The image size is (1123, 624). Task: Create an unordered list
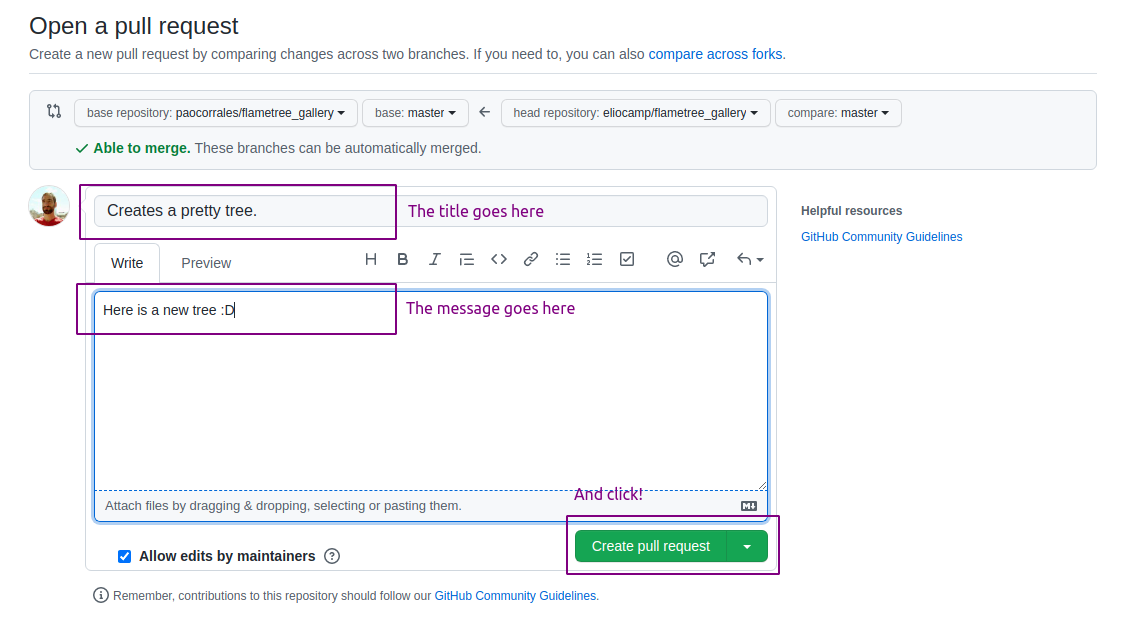[562, 259]
